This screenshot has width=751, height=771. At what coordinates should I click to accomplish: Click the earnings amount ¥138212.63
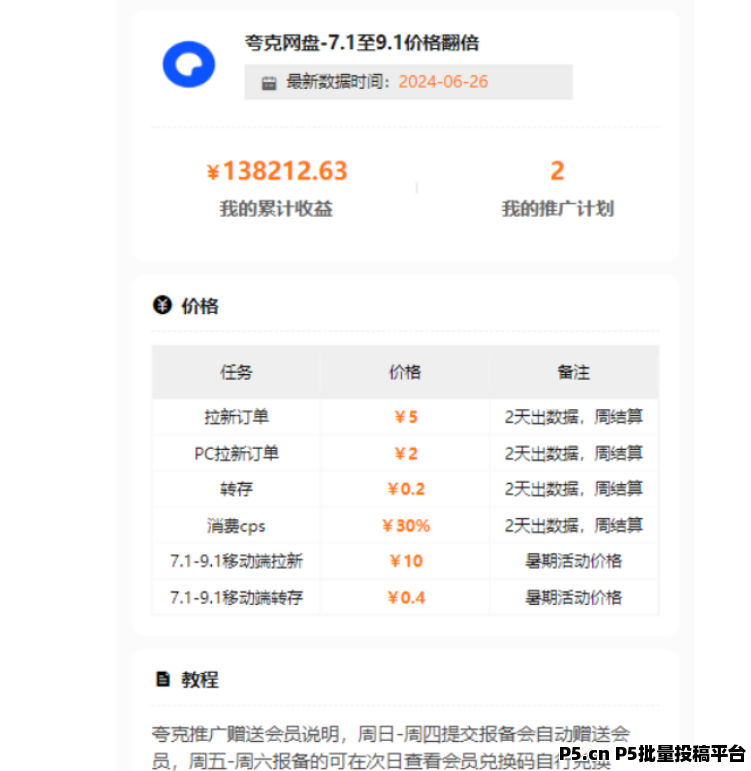(x=277, y=171)
